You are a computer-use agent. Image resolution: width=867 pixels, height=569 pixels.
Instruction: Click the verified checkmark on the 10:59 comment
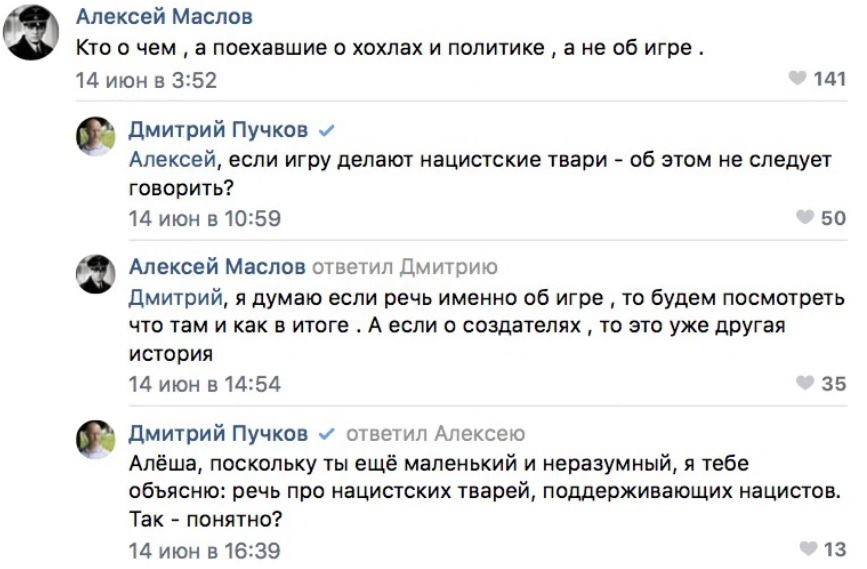(x=325, y=130)
